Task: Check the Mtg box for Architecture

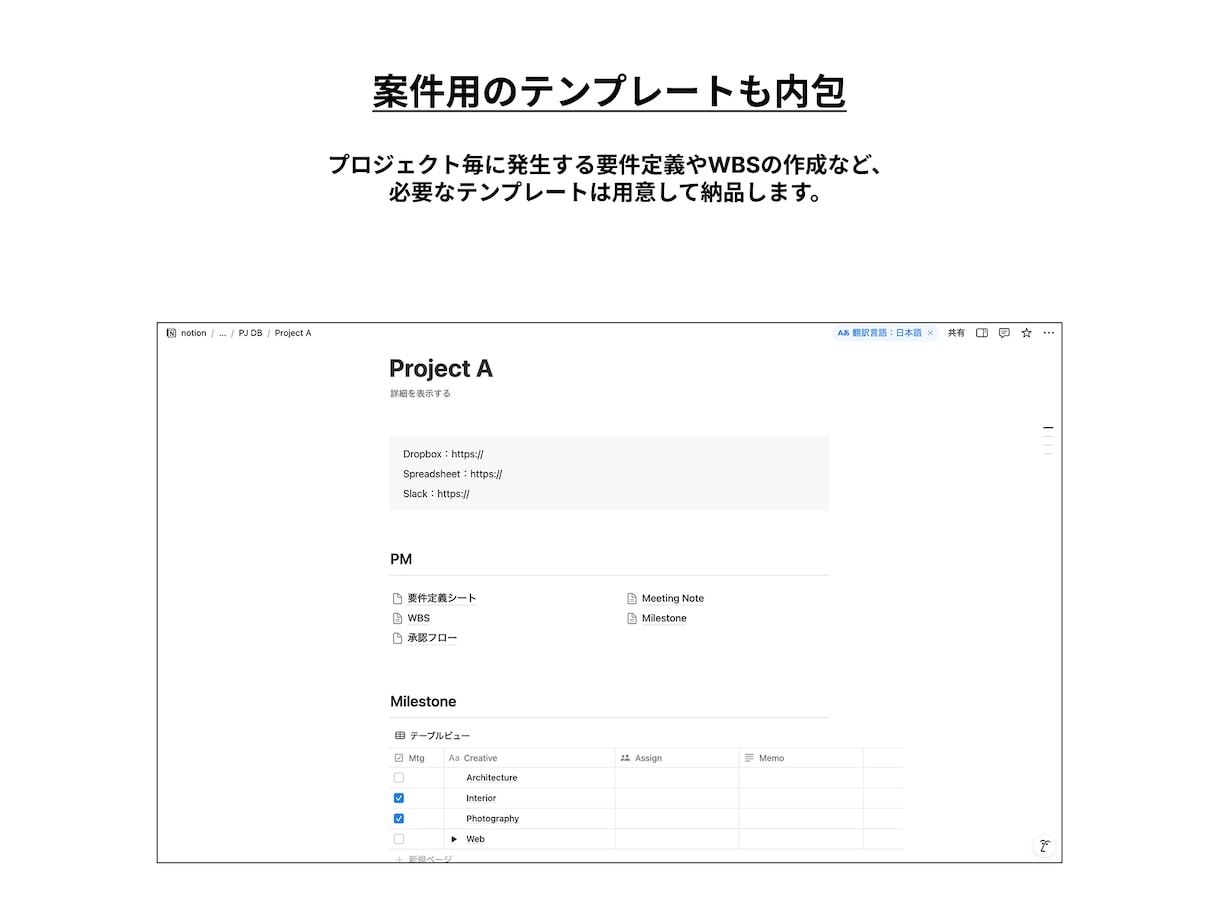Action: tap(399, 778)
